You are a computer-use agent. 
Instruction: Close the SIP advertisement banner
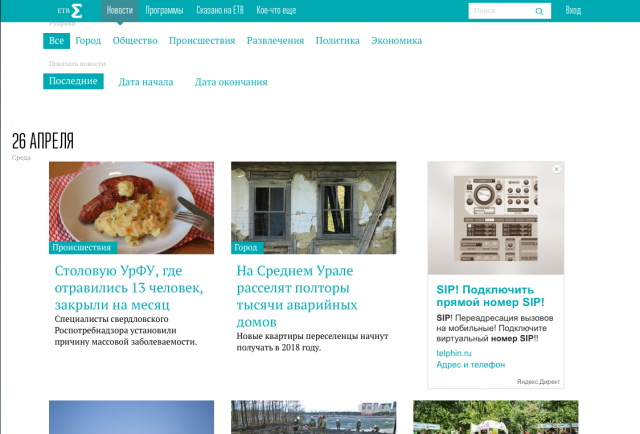(556, 169)
